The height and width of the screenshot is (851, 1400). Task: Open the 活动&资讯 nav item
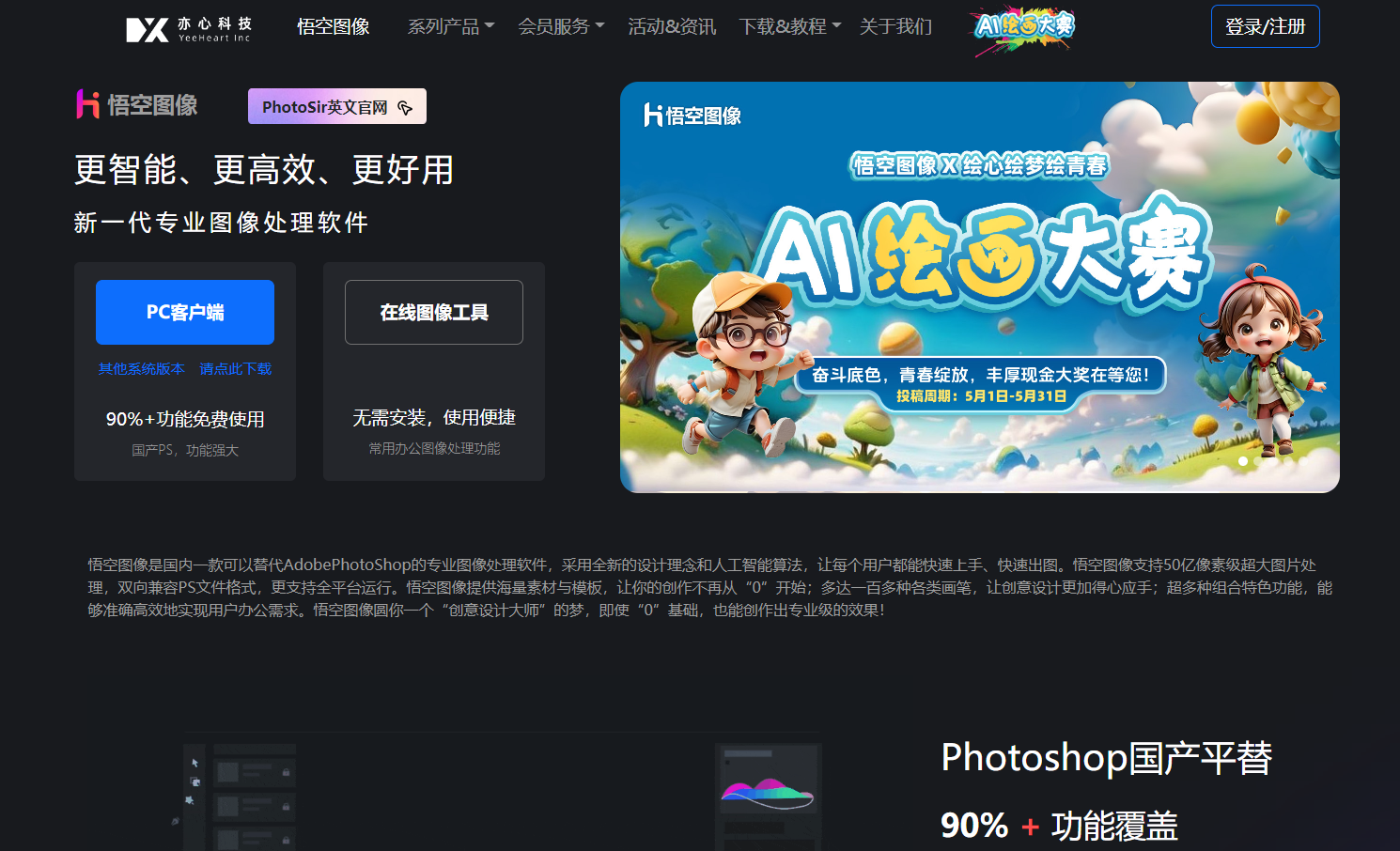(672, 26)
